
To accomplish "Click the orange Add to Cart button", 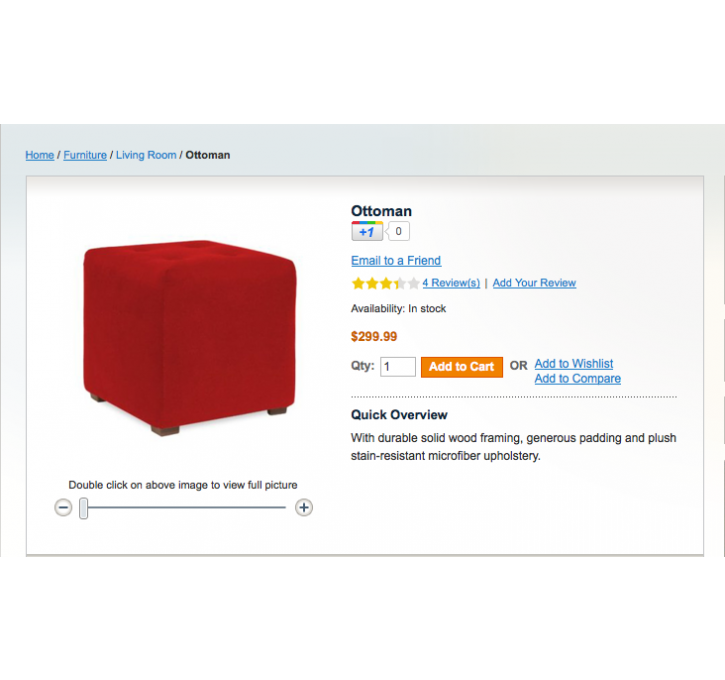I will 461,367.
